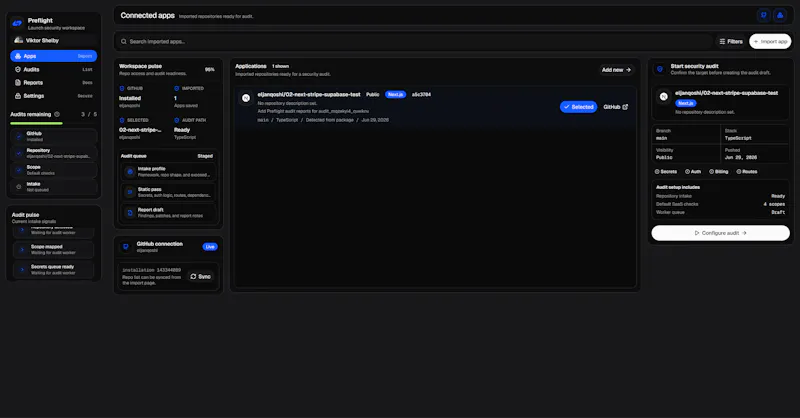Open the Filters control

coord(731,41)
